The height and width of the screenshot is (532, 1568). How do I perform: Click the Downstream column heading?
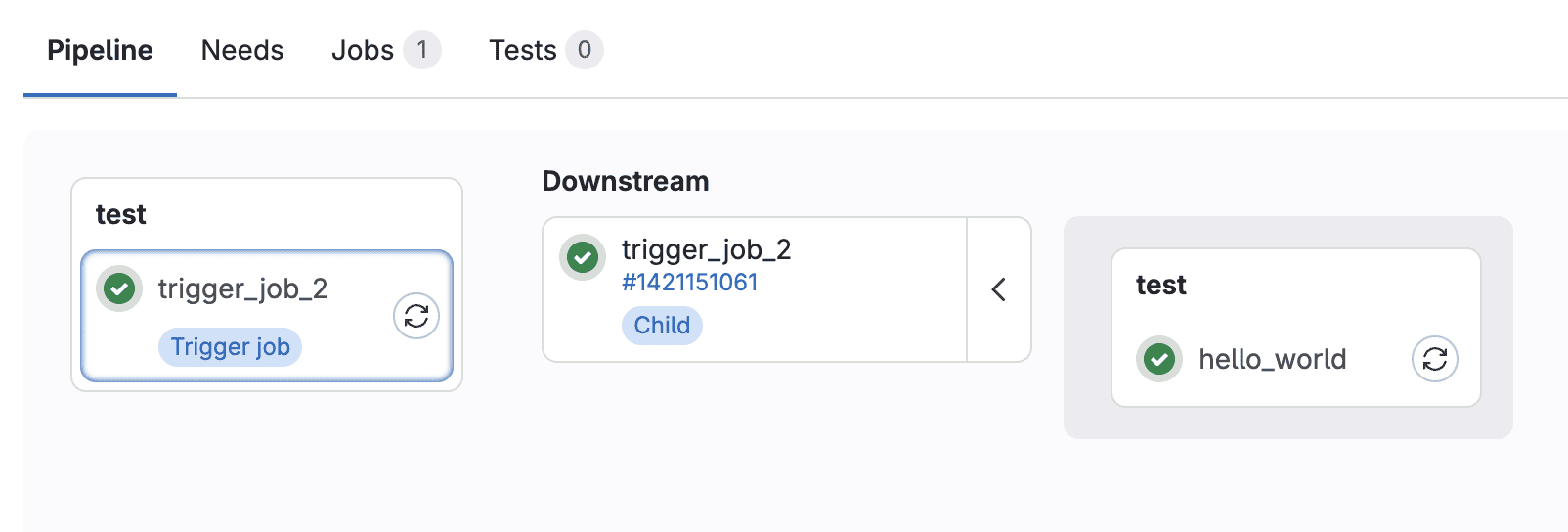point(626,181)
